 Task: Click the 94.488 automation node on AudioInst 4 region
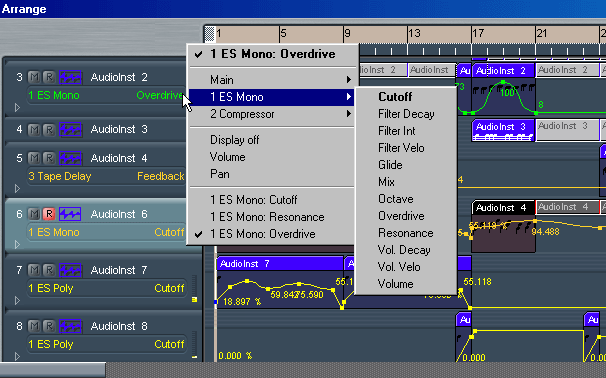pos(535,221)
